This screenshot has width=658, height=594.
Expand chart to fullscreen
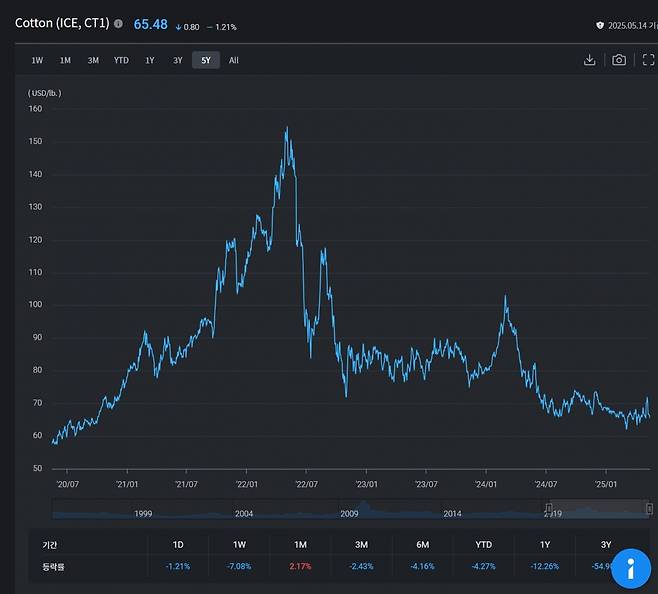[648, 60]
